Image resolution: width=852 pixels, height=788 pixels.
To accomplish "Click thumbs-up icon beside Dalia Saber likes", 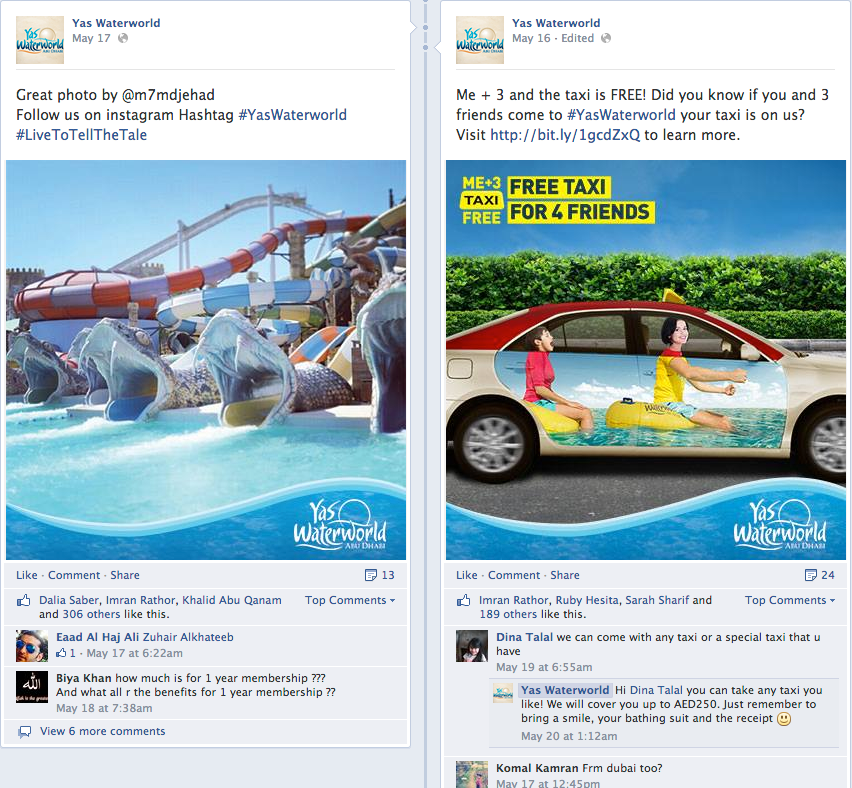I will click(23, 601).
